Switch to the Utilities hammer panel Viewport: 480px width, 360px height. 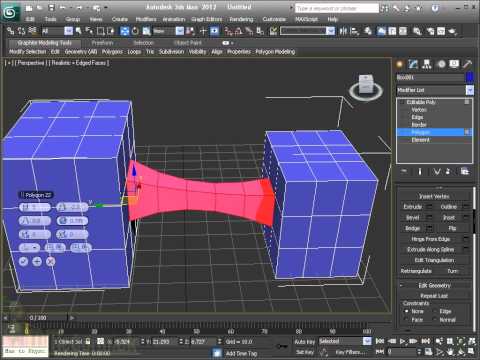click(x=467, y=64)
